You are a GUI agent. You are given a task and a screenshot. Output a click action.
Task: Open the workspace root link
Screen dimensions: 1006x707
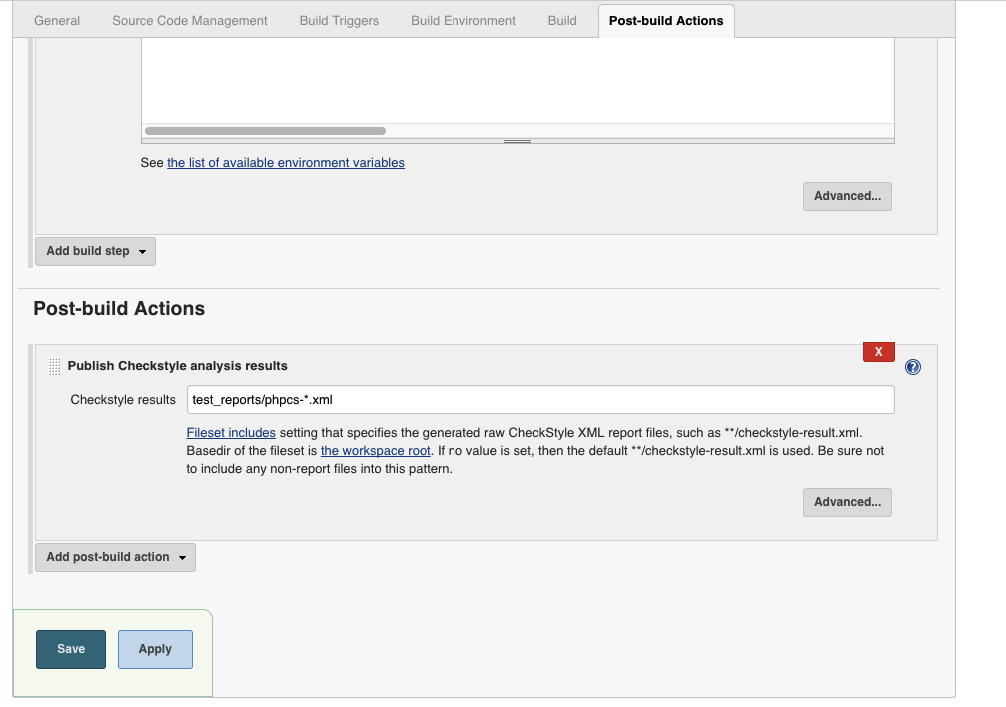coord(375,451)
